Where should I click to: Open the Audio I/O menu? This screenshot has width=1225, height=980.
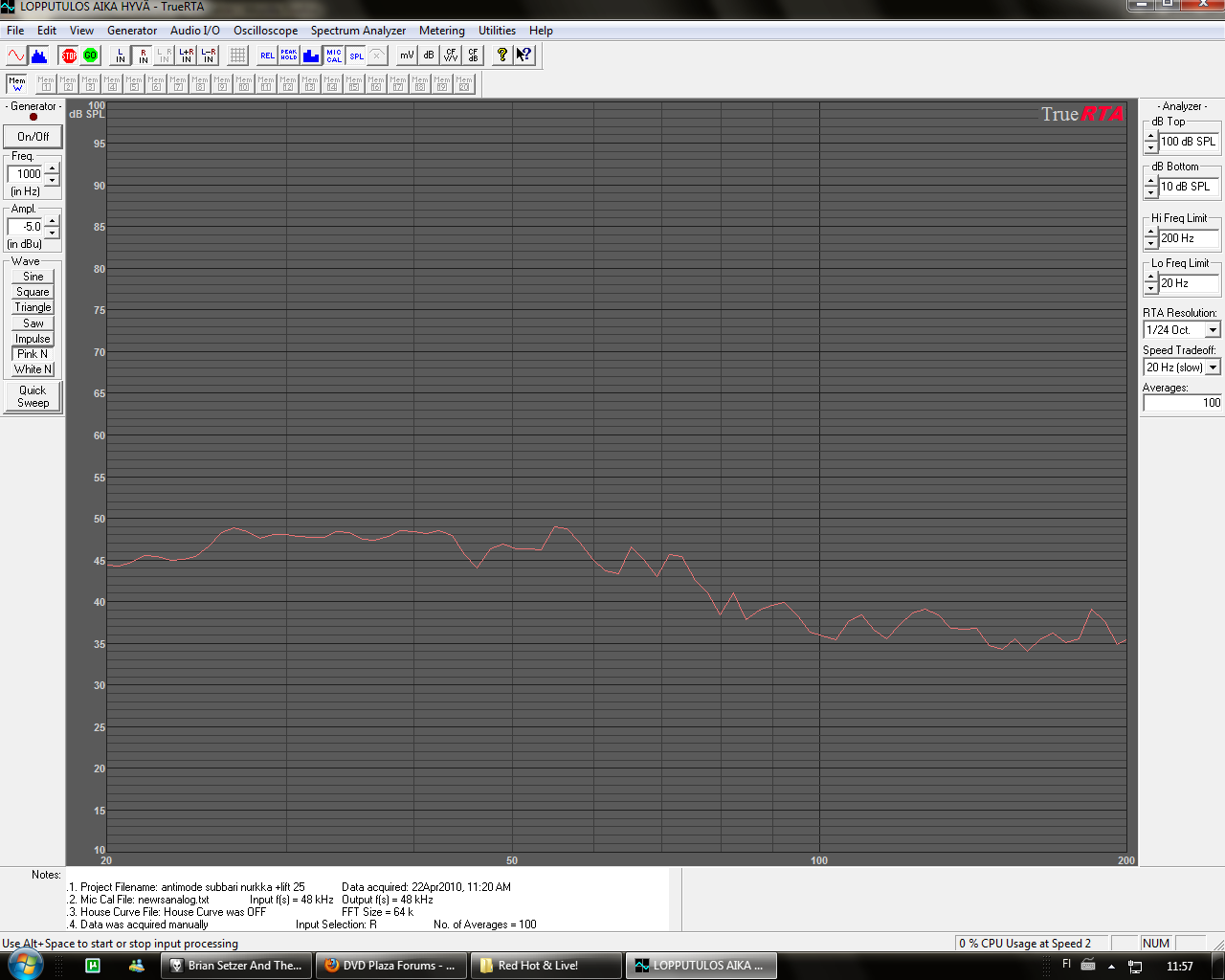point(195,31)
